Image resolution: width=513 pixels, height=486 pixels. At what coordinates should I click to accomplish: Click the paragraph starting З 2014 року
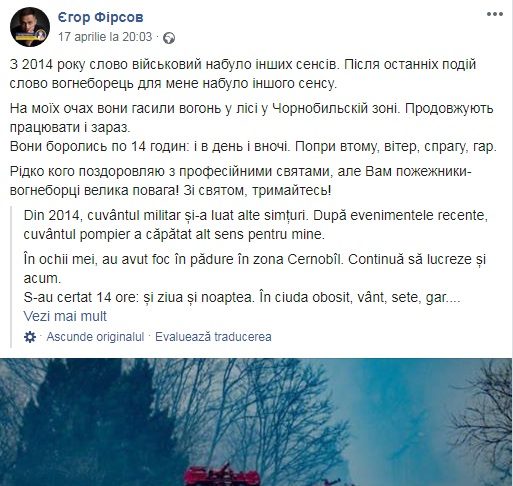(243, 74)
